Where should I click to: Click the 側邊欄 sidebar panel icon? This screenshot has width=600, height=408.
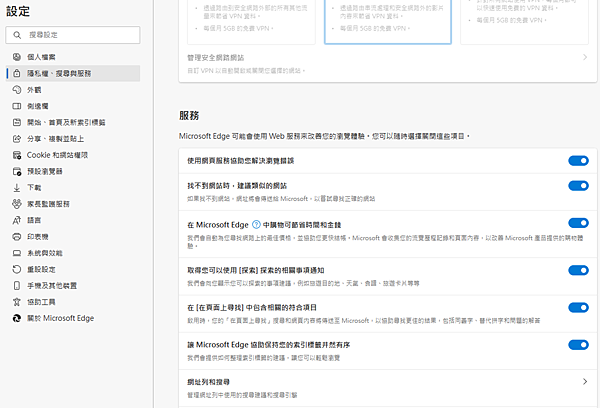point(16,106)
